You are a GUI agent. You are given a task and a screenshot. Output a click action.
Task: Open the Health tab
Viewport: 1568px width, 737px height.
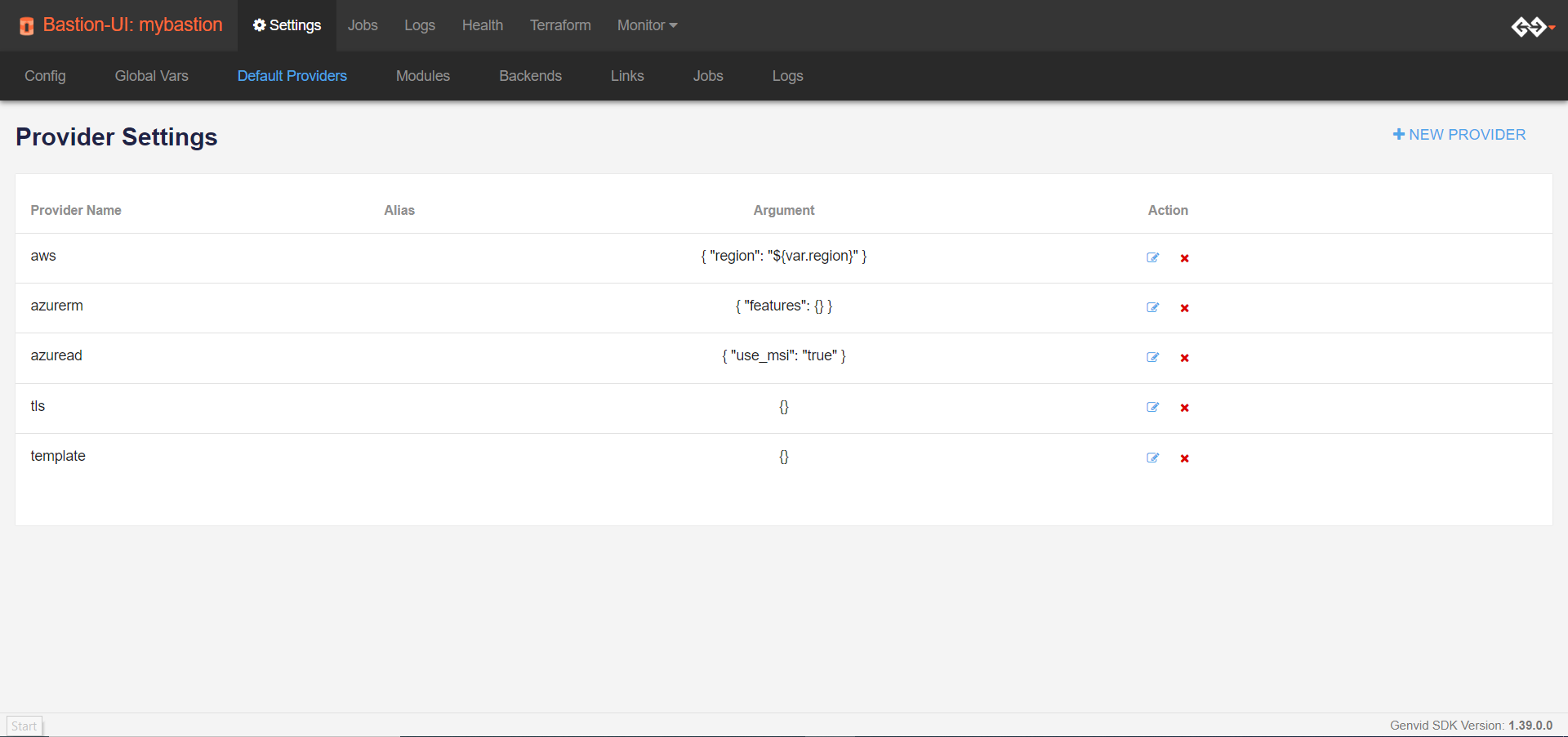(x=483, y=25)
